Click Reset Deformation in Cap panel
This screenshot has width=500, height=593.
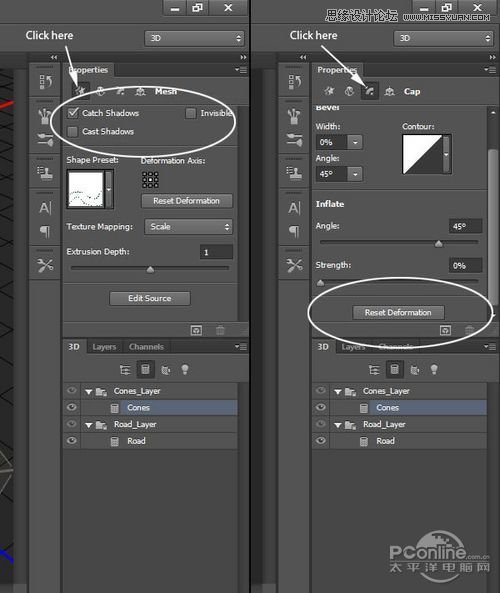398,313
